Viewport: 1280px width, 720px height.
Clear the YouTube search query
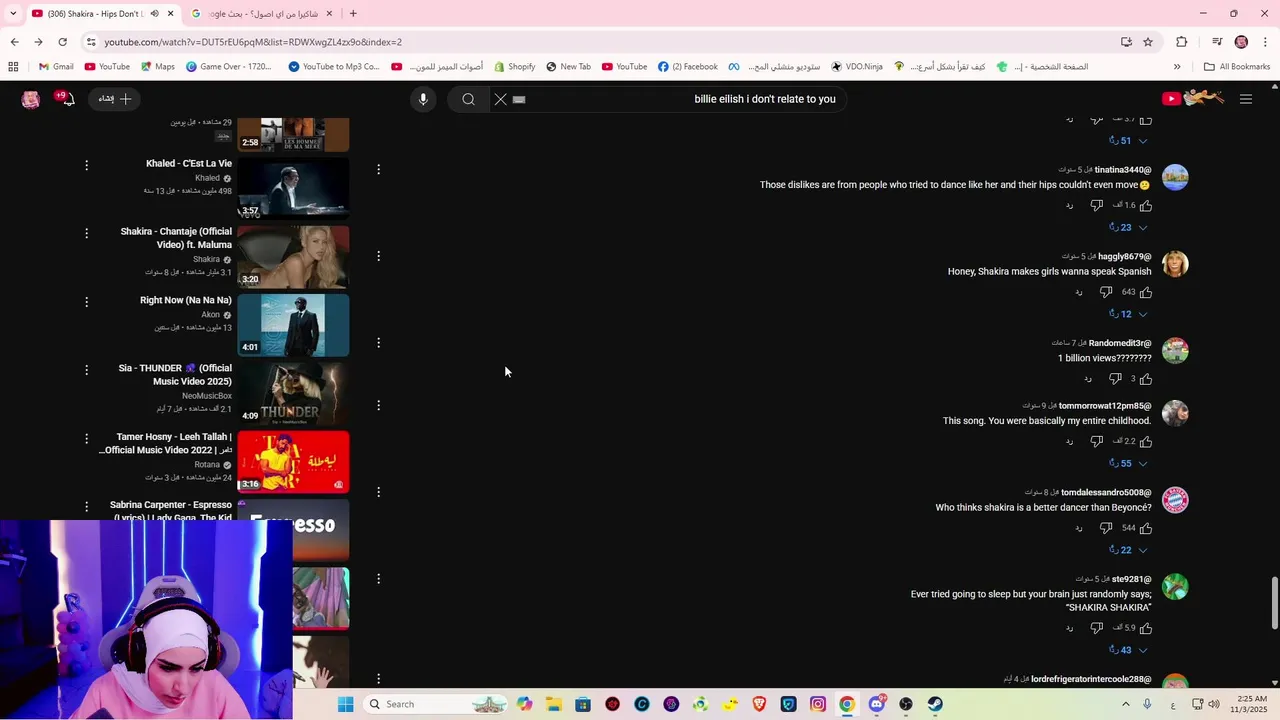[501, 99]
